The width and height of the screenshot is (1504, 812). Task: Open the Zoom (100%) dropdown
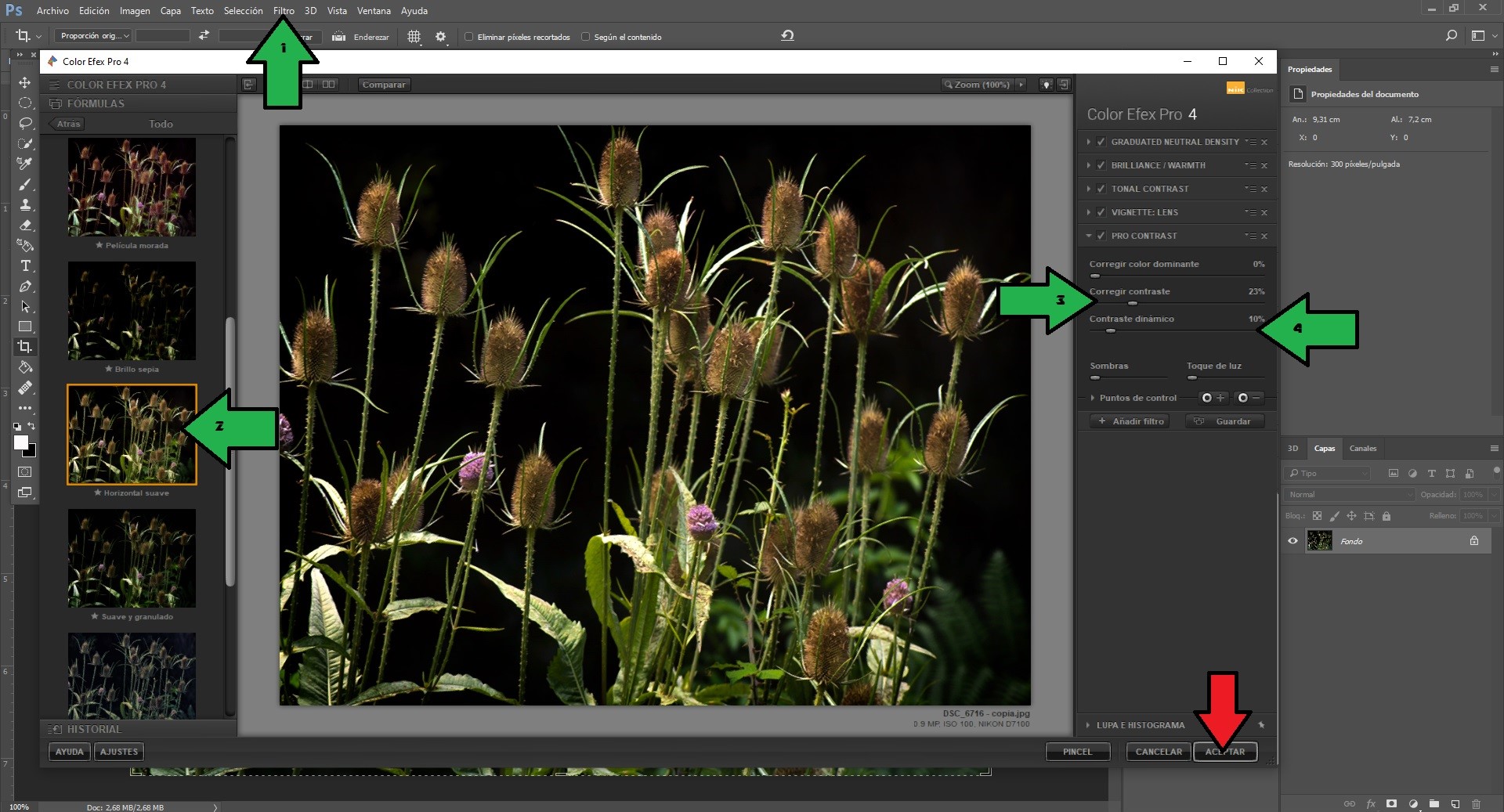pyautogui.click(x=983, y=85)
